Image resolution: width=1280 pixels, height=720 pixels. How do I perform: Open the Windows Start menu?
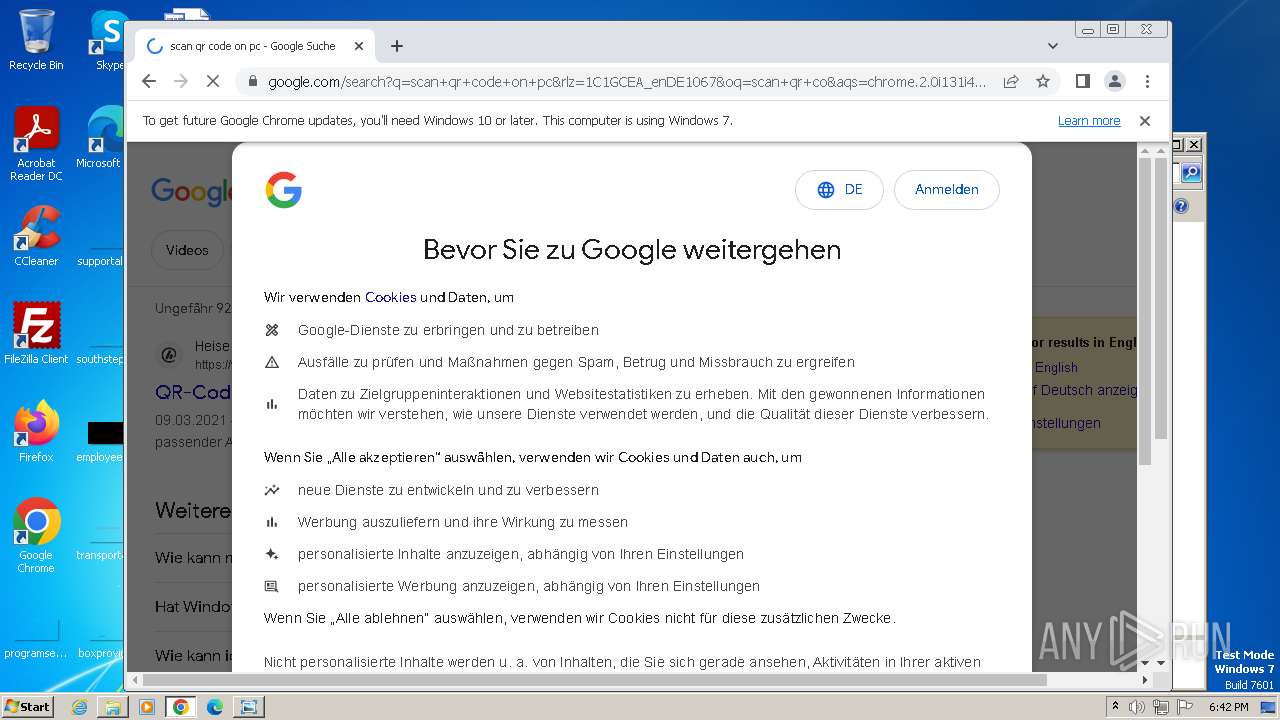[x=28, y=706]
